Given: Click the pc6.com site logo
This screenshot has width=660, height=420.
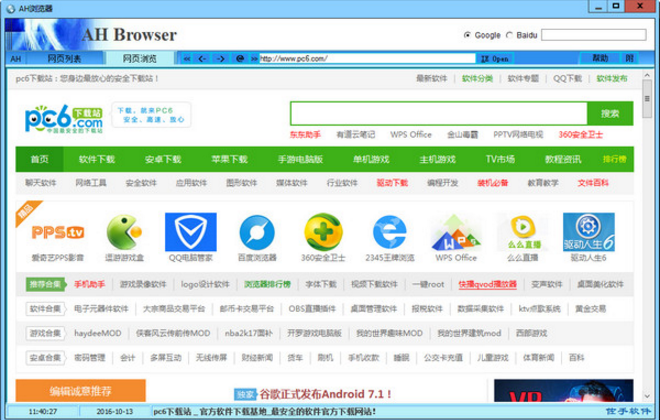Looking at the screenshot, I should tap(64, 119).
